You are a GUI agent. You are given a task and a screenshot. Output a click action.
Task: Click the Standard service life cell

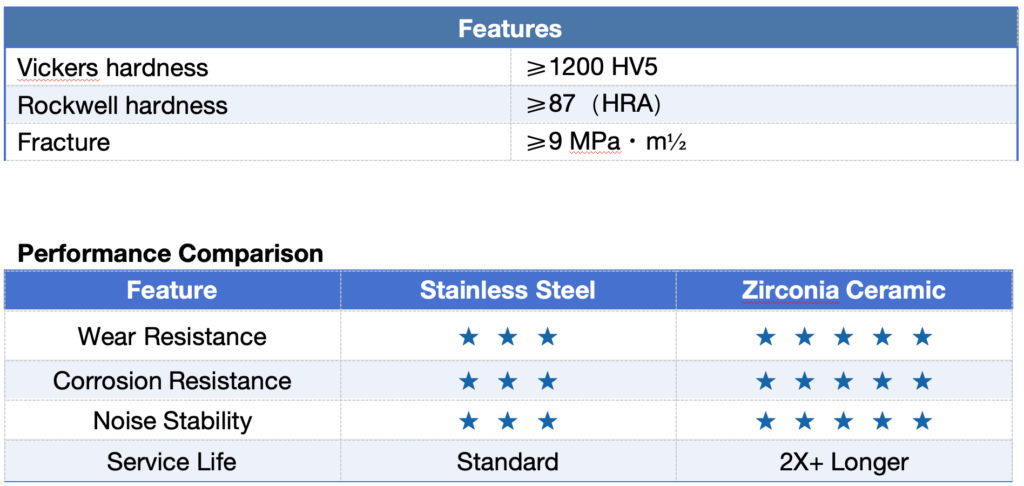(x=508, y=462)
